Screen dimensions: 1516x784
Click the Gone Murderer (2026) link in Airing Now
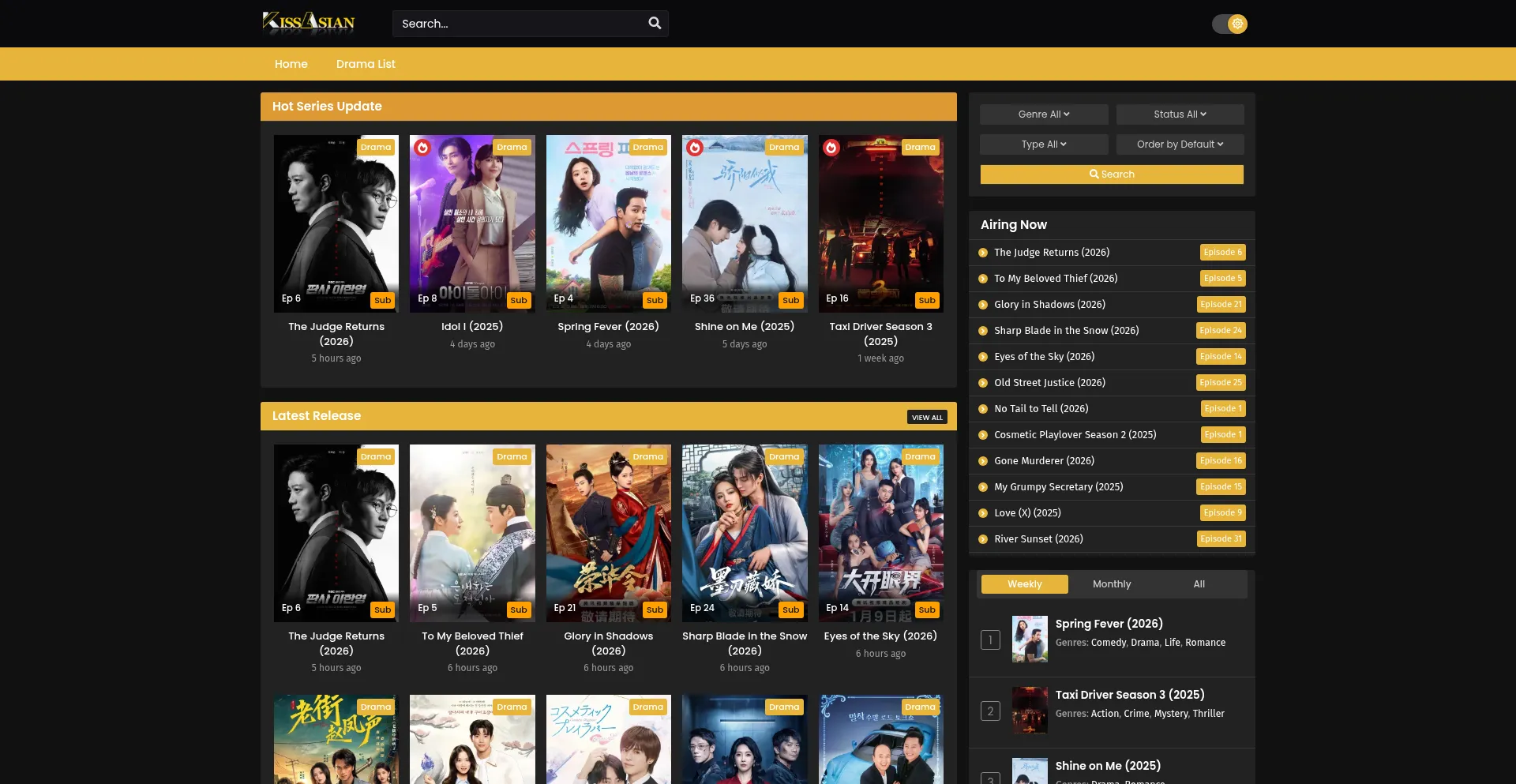[x=1044, y=461]
